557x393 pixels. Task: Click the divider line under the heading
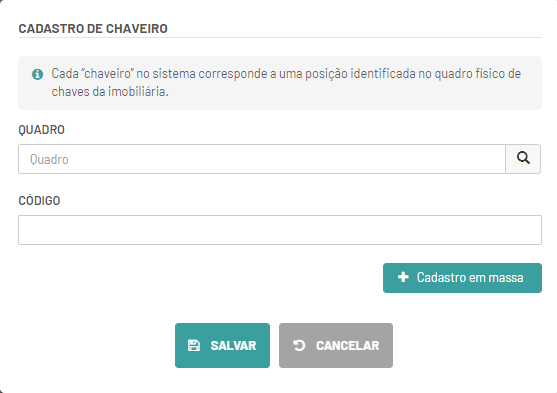tap(280, 37)
